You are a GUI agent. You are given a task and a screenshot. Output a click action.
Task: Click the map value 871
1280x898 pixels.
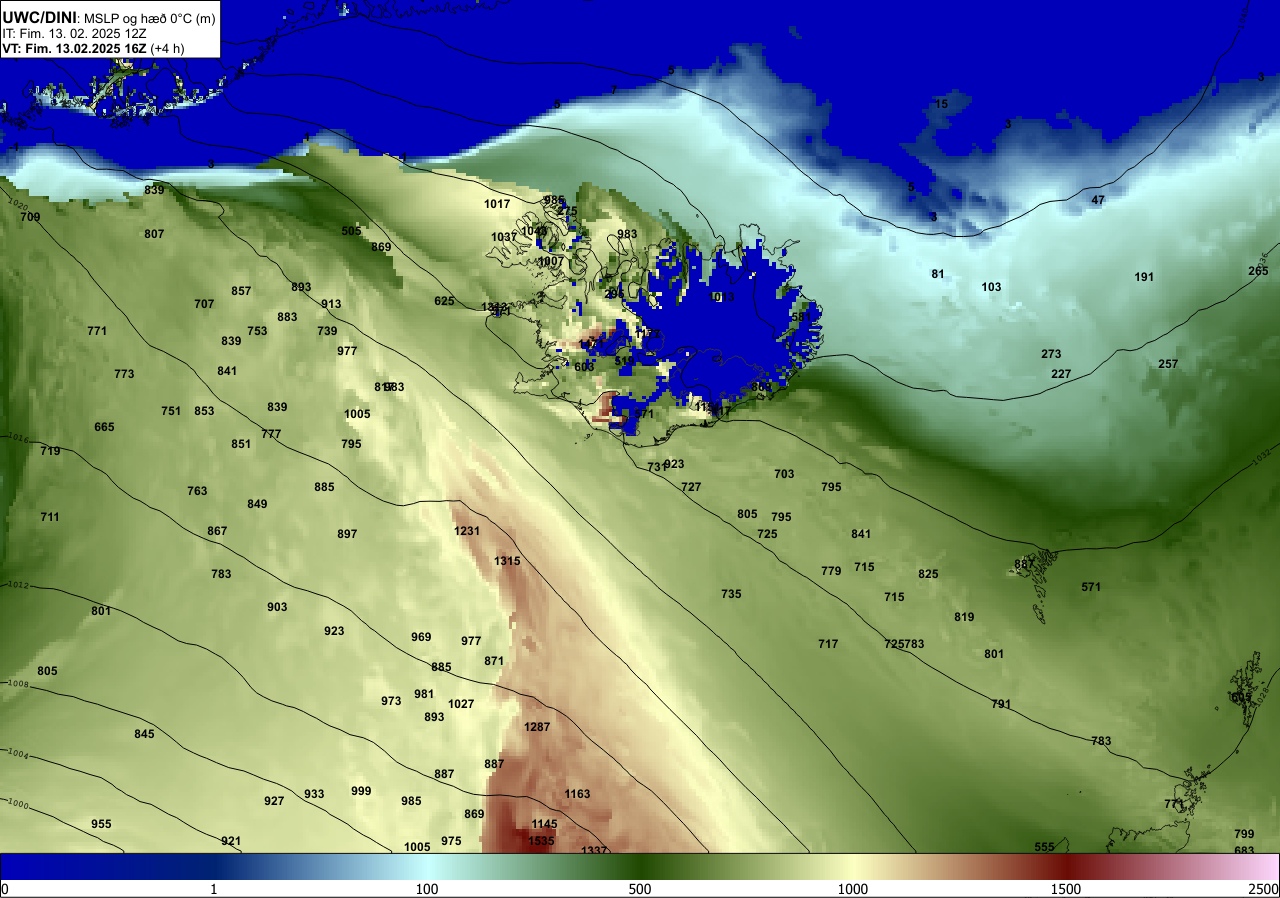tap(494, 661)
